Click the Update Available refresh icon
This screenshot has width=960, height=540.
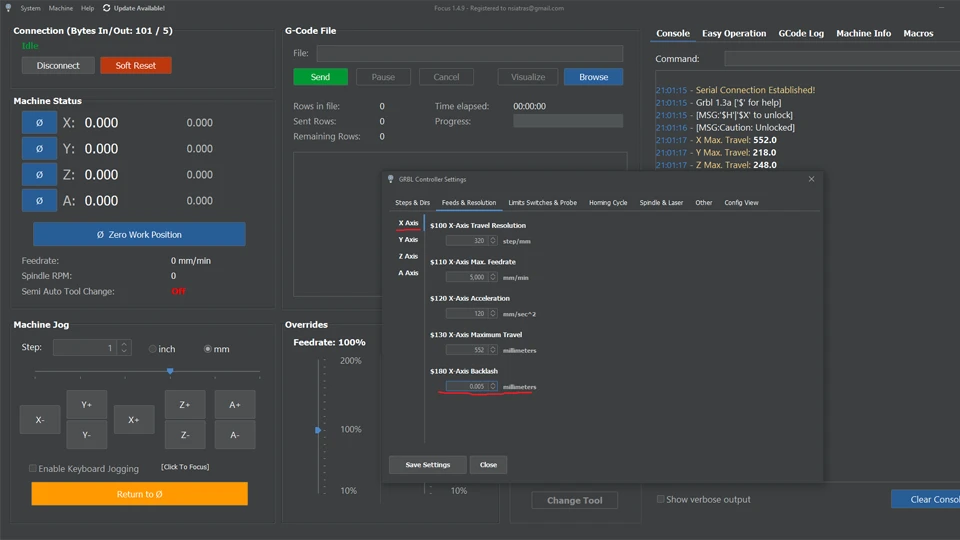pos(107,8)
